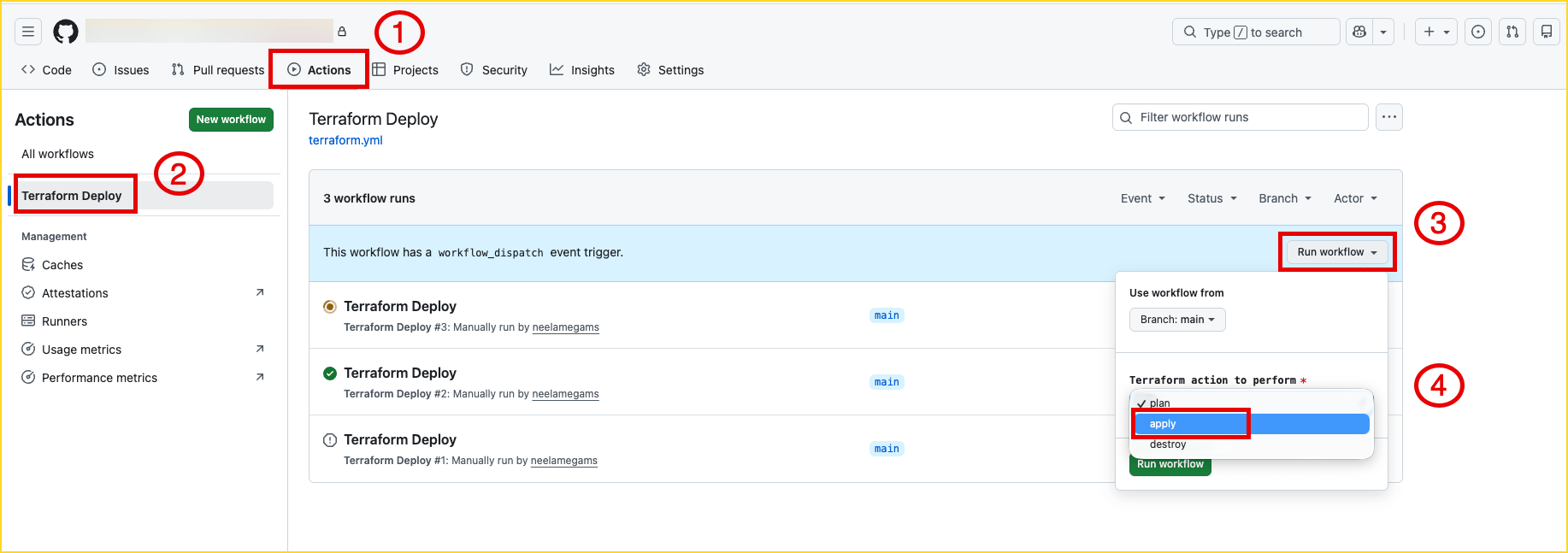The width and height of the screenshot is (1568, 553).
Task: Open the issues icon in header
Action: click(1478, 32)
